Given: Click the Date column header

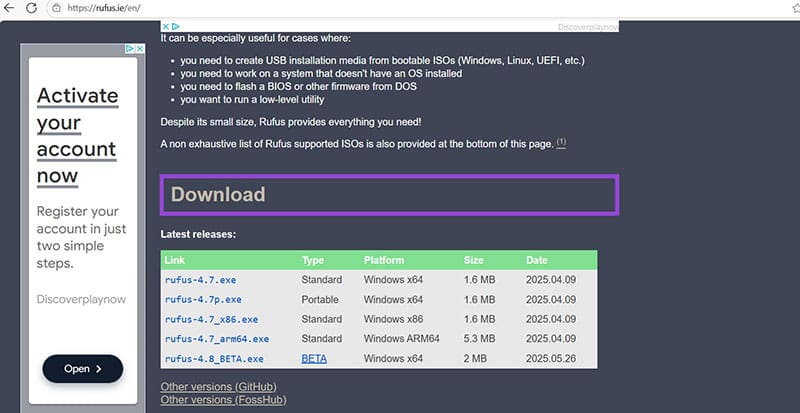Looking at the screenshot, I should tap(536, 260).
